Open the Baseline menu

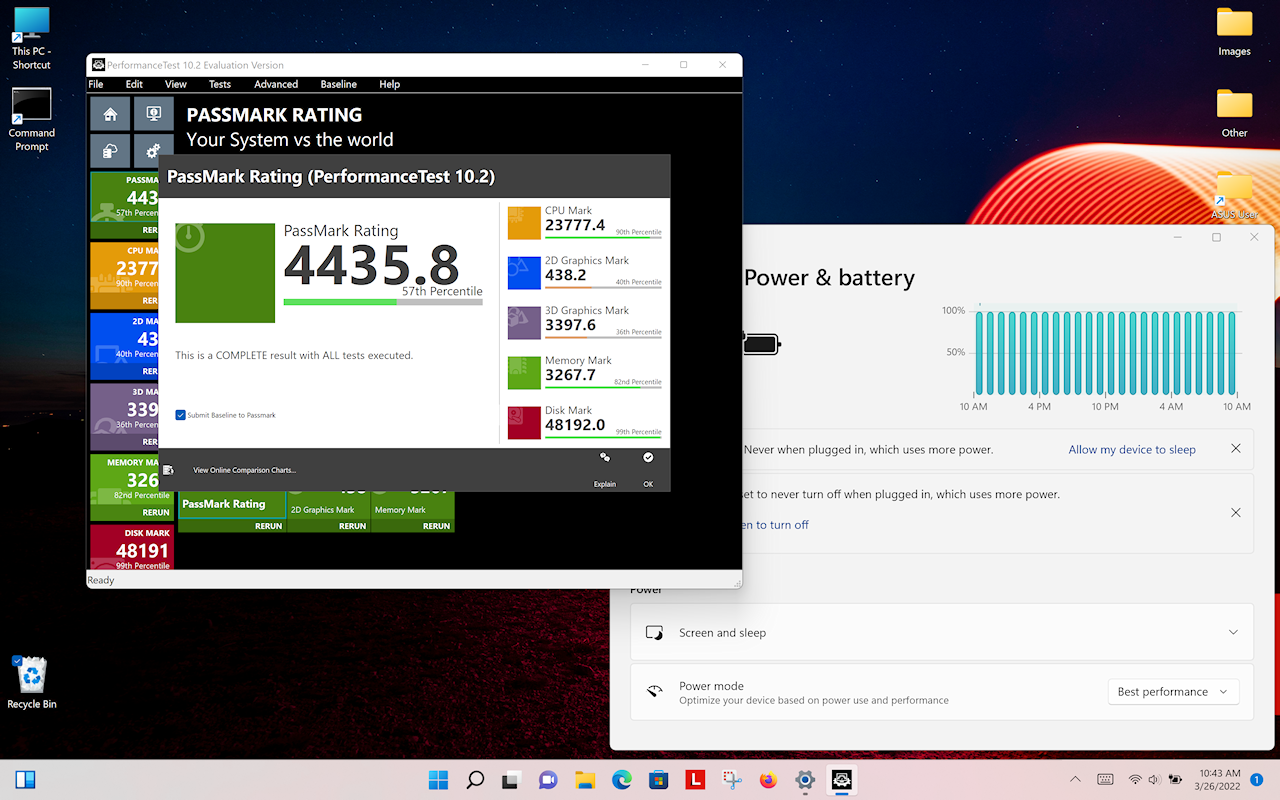339,84
